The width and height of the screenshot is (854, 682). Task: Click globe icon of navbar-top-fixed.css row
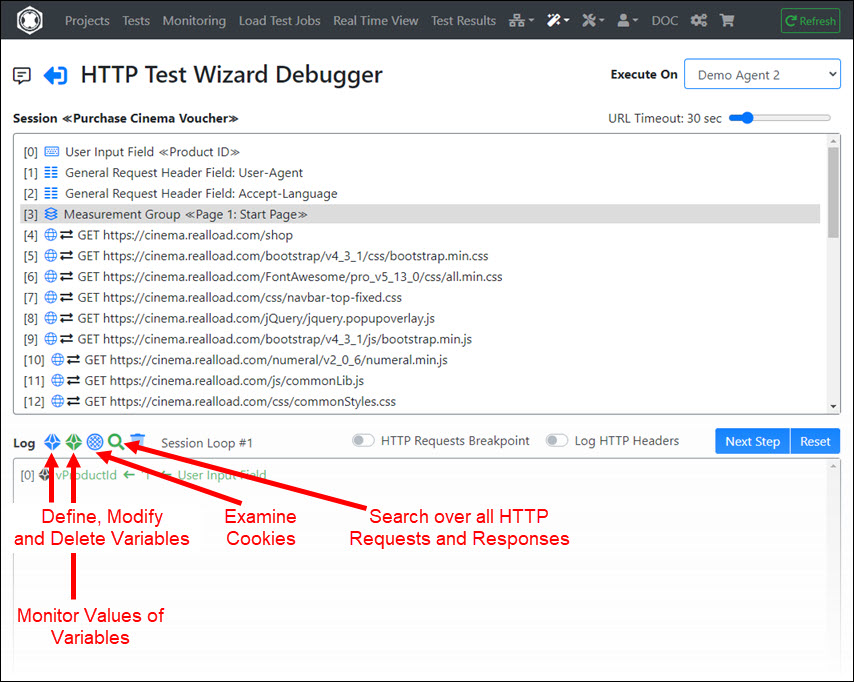click(x=51, y=297)
